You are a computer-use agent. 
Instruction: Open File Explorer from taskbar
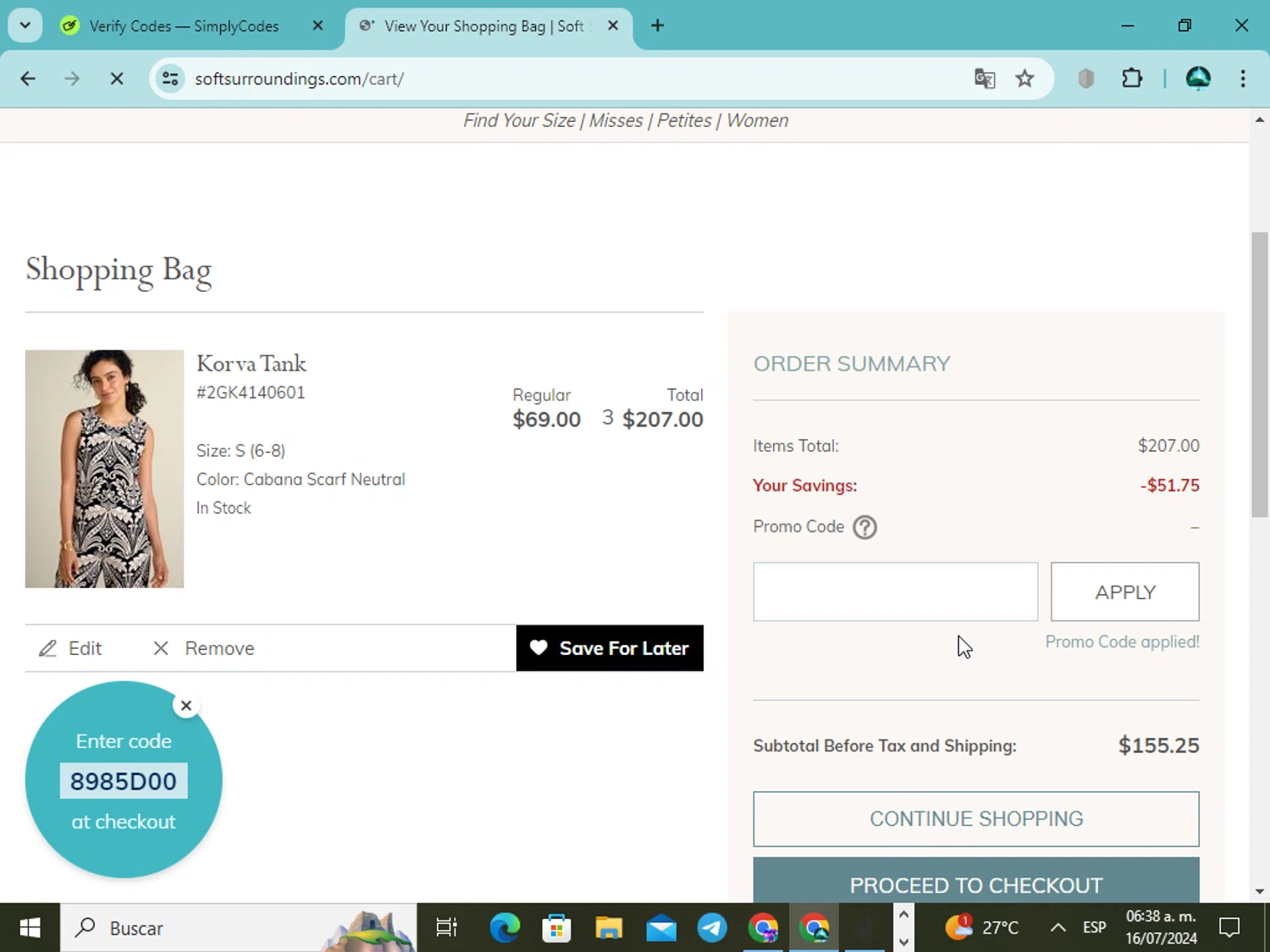click(609, 928)
